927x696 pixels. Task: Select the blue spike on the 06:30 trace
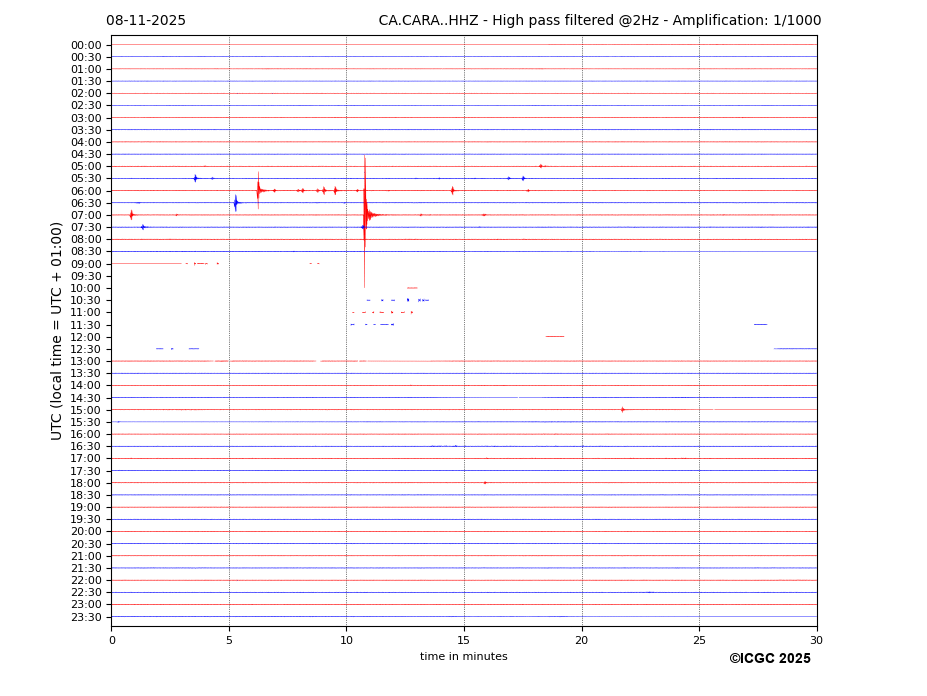(236, 203)
